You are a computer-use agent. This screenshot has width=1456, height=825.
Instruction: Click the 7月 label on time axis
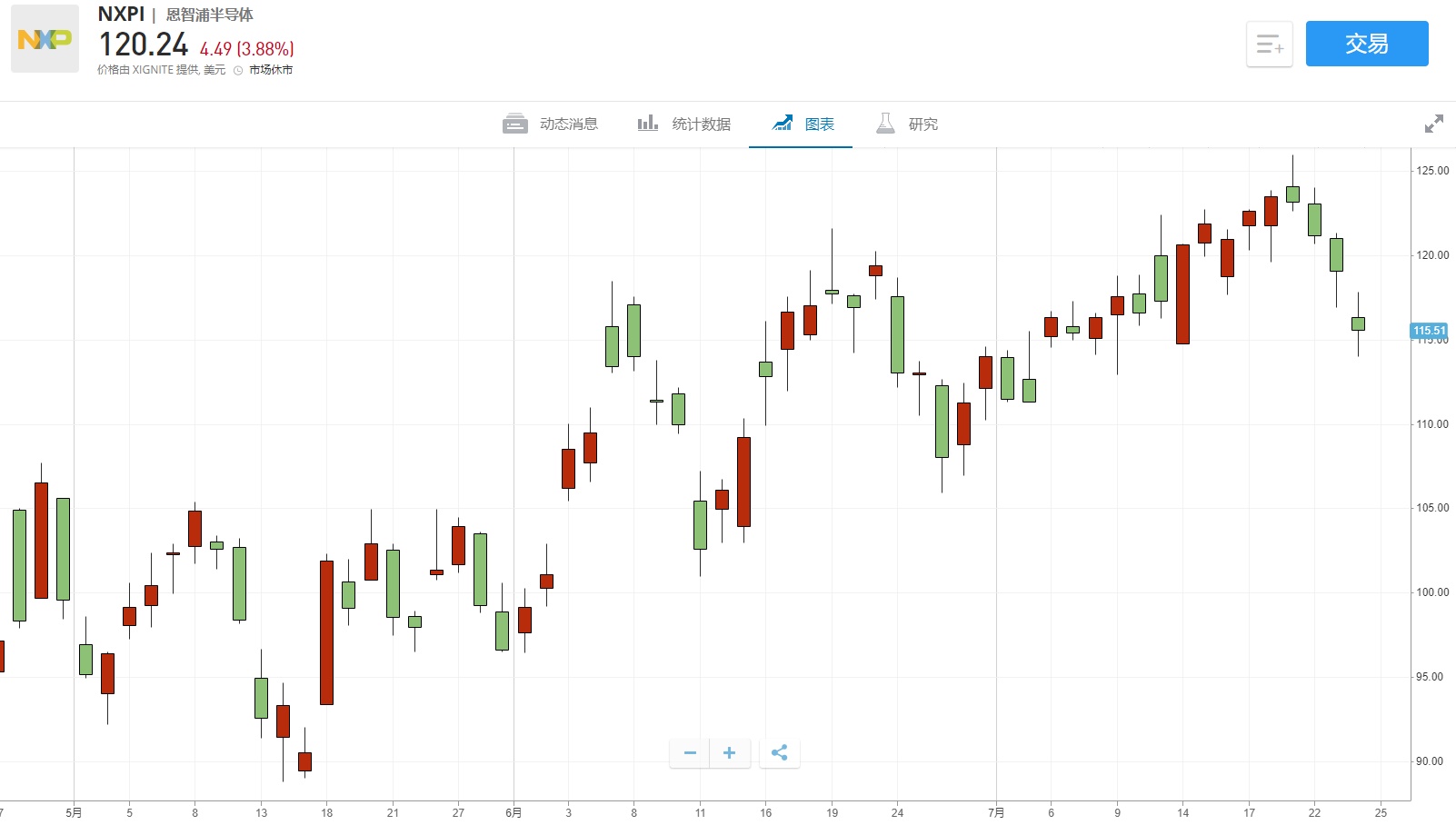996,812
